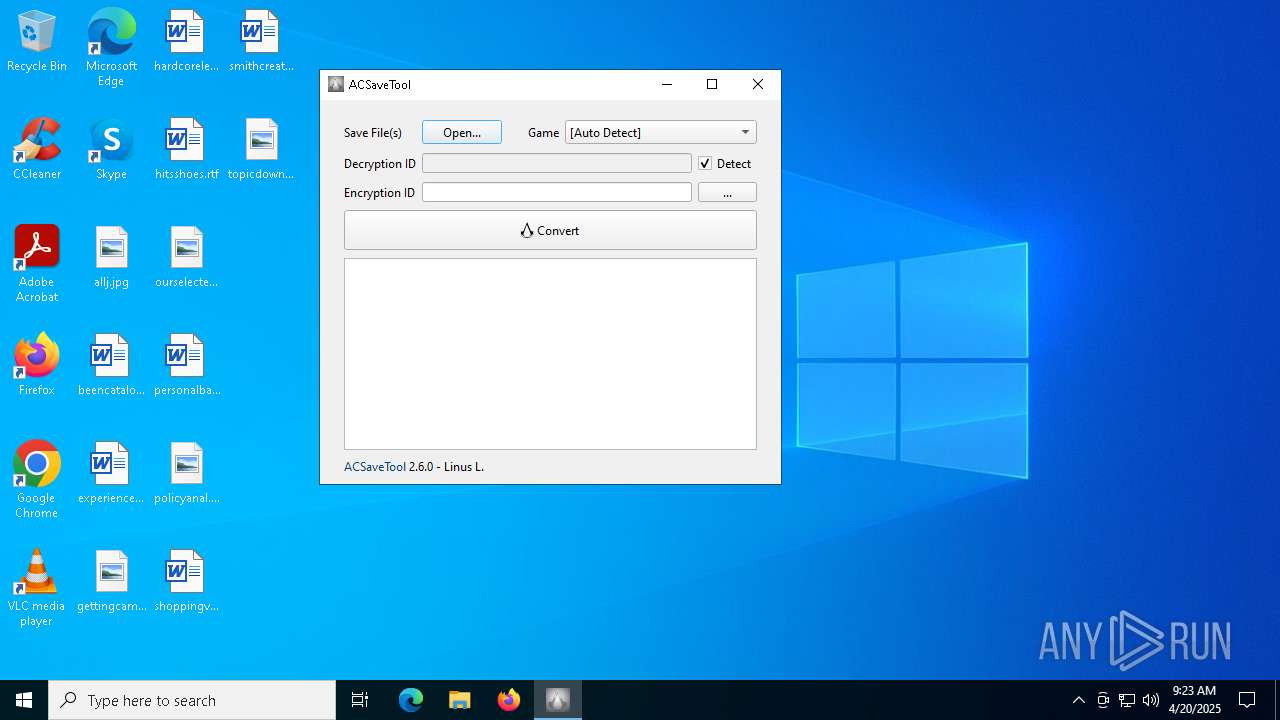Select policyanal... image file

[186, 473]
